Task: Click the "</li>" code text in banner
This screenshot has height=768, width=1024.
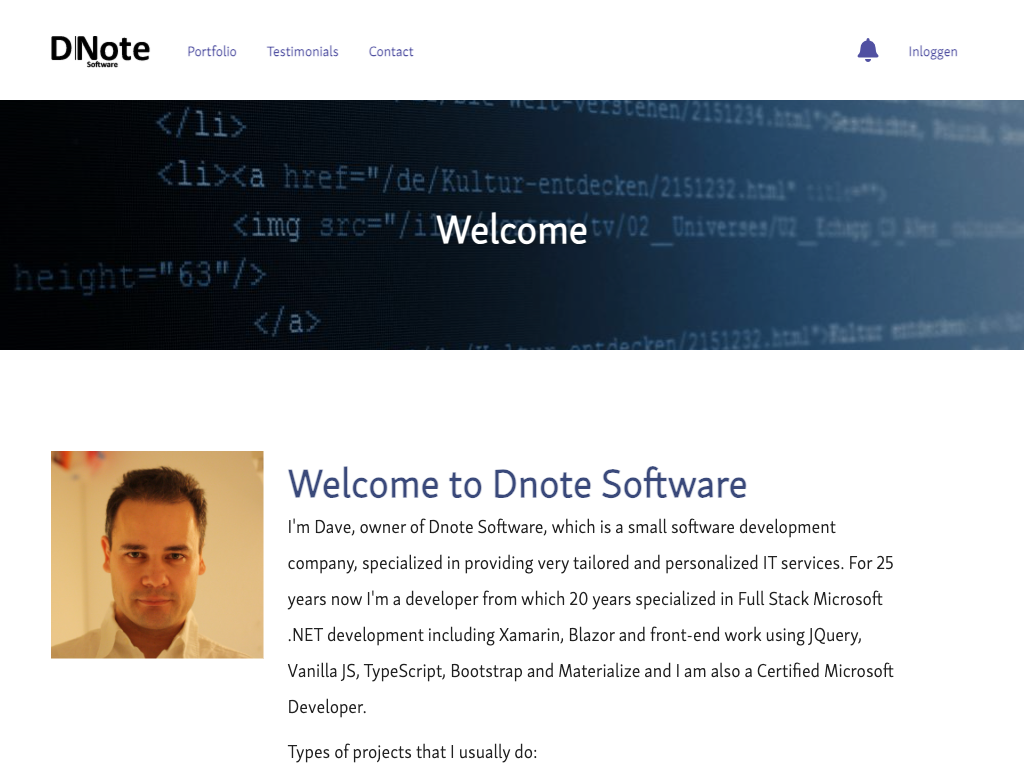Action: pos(201,126)
